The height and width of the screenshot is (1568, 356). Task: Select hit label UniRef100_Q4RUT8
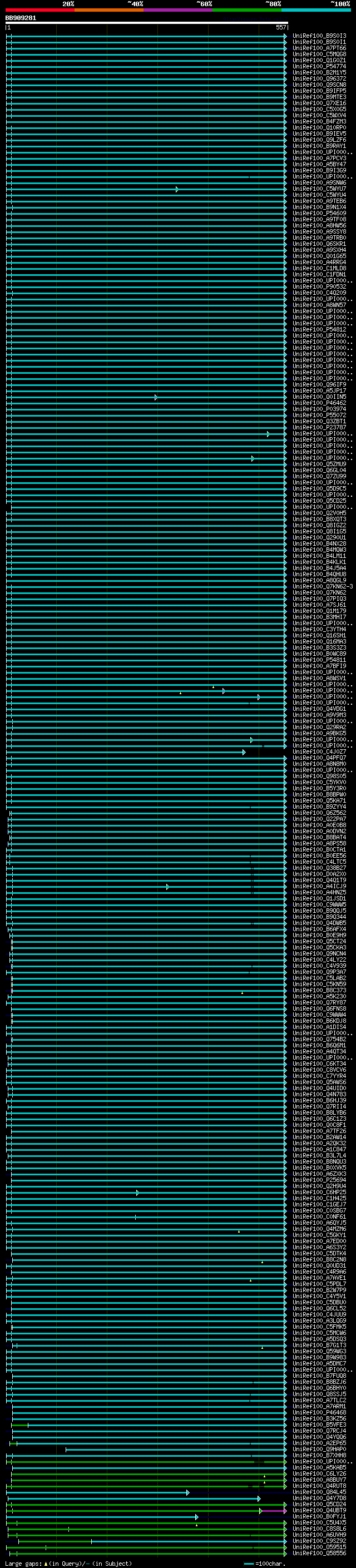[319, 1486]
